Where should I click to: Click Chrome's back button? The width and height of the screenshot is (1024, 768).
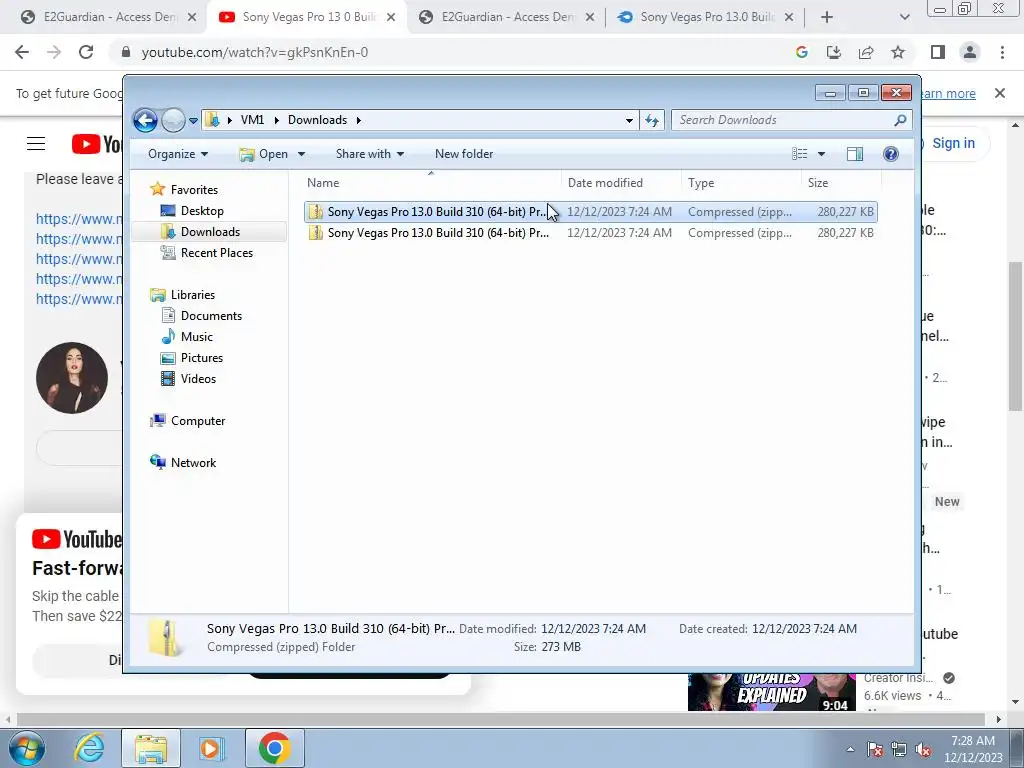point(22,52)
